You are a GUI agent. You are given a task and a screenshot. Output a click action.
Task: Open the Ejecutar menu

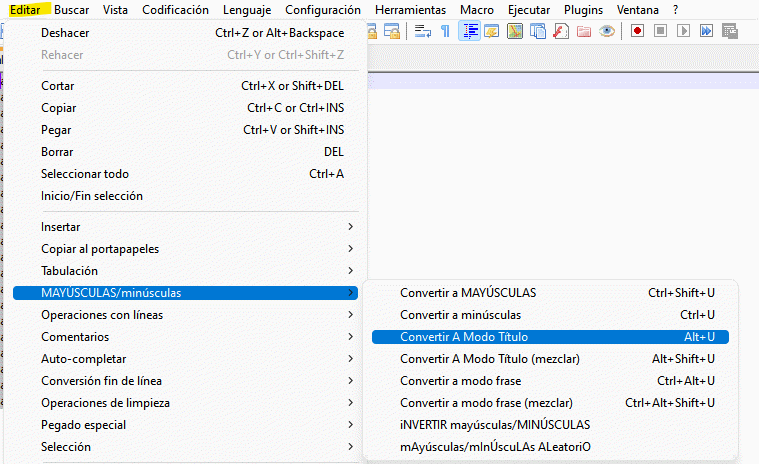529,10
